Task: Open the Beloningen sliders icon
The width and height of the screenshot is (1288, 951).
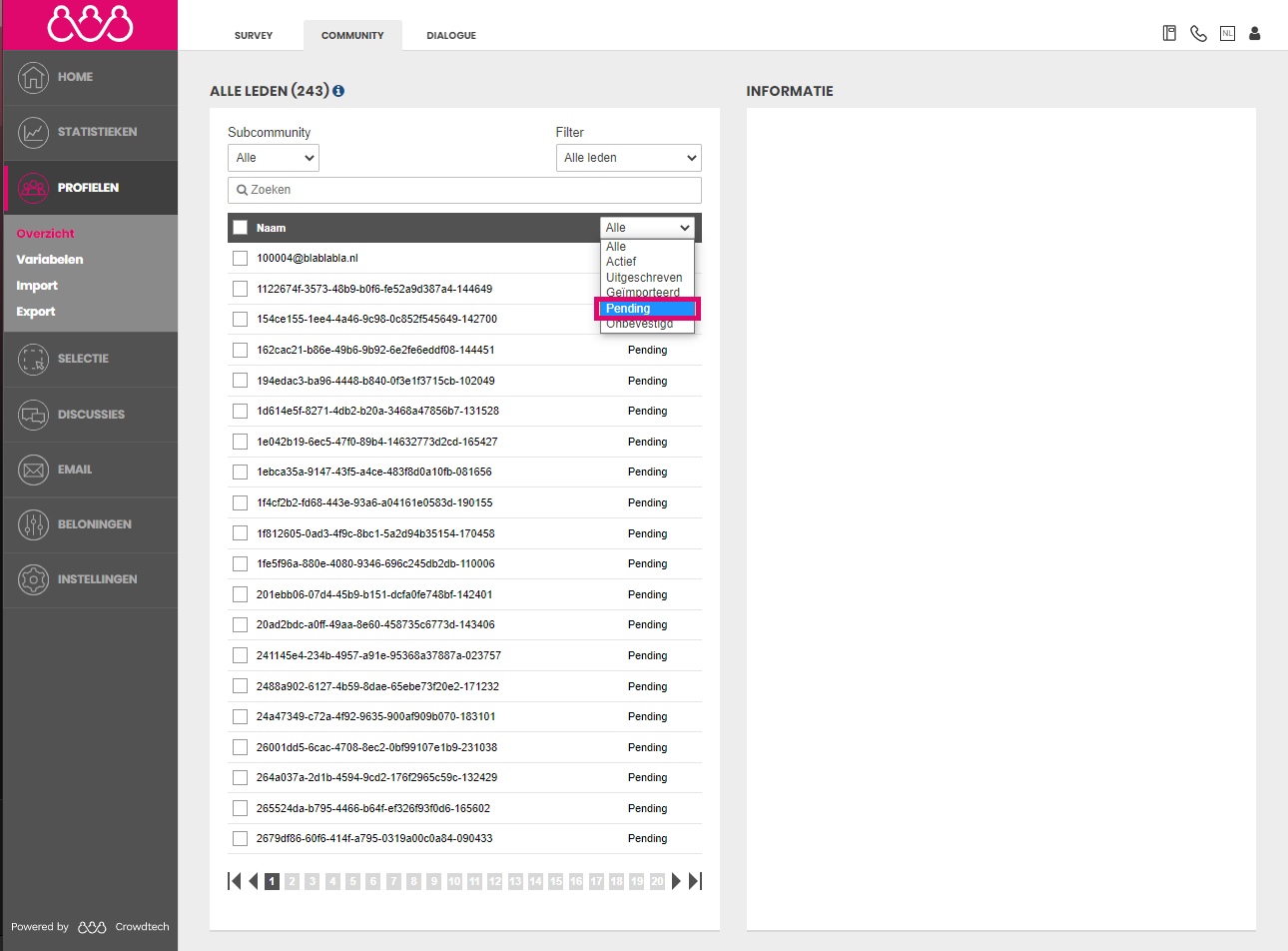Action: pos(34,524)
